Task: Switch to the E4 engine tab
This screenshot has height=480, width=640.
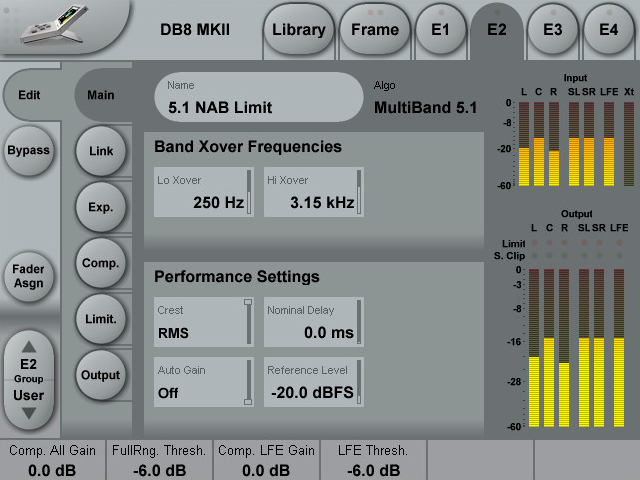Action: [608, 29]
